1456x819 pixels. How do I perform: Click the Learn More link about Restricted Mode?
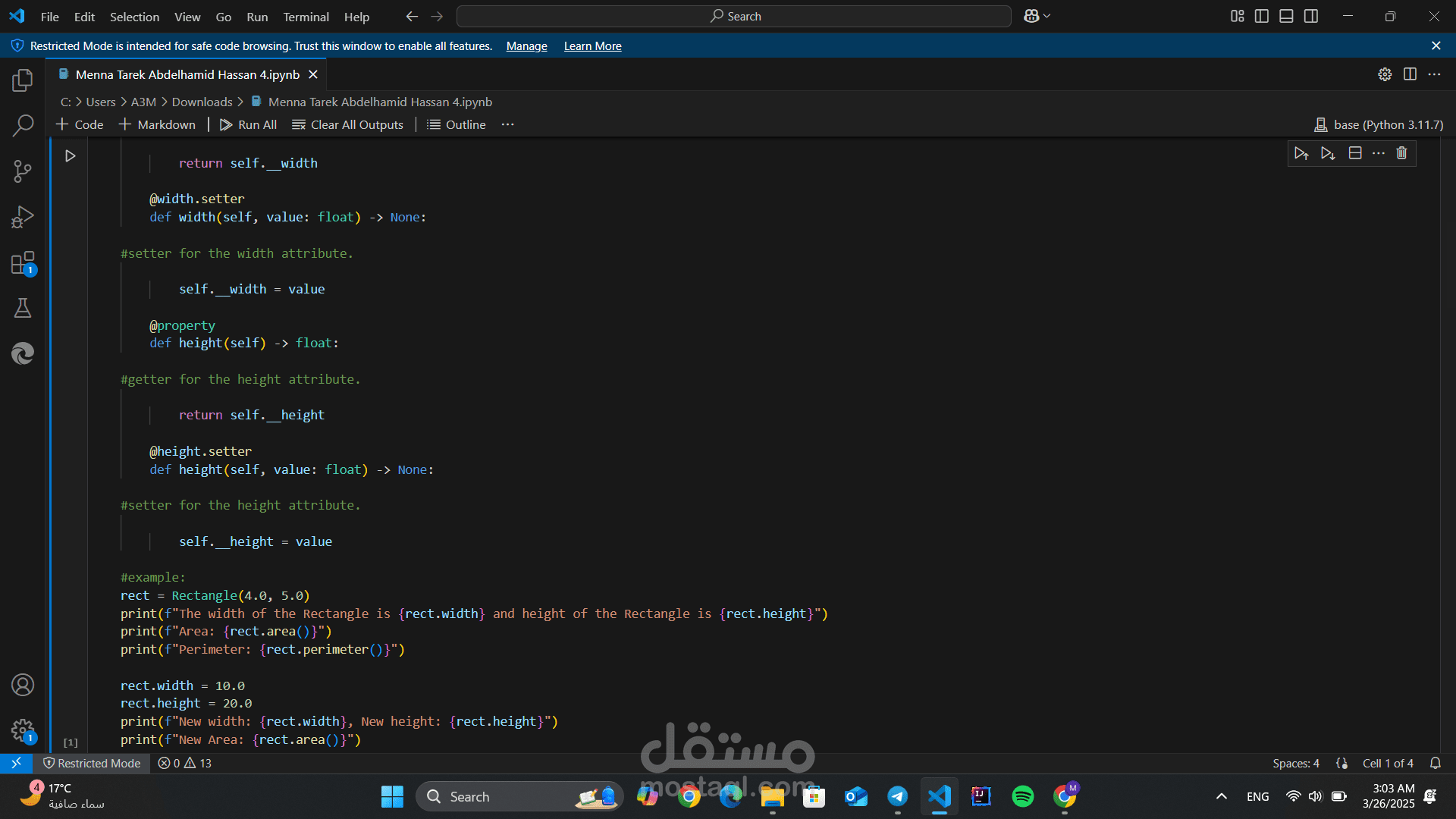point(592,45)
